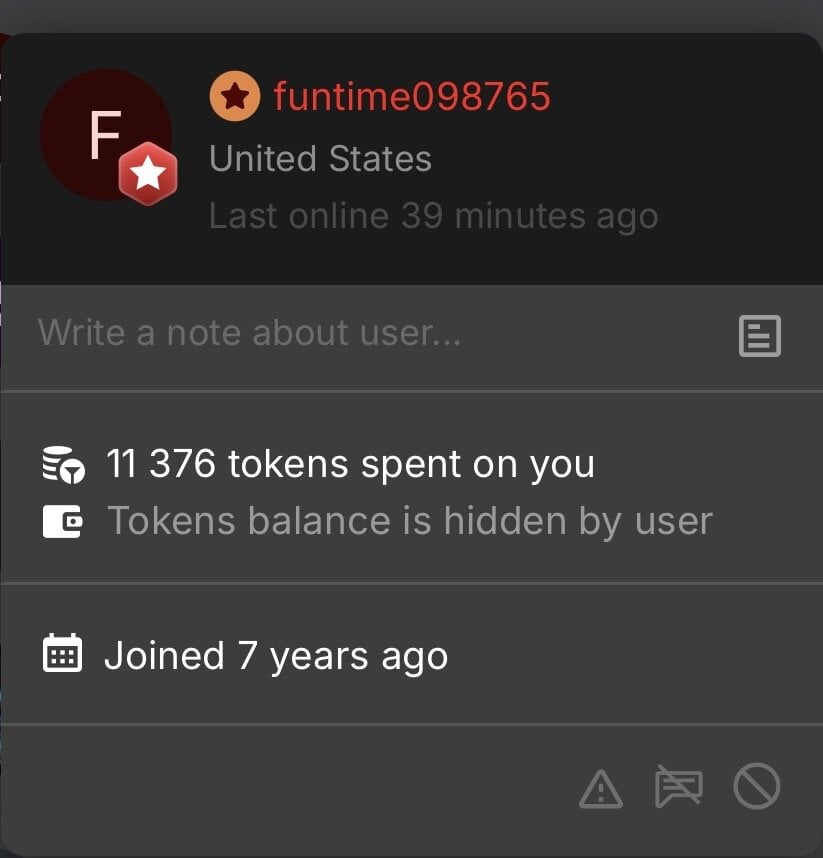Image resolution: width=823 pixels, height=858 pixels.
Task: Click the coins icon for tokens spent
Action: [x=63, y=465]
